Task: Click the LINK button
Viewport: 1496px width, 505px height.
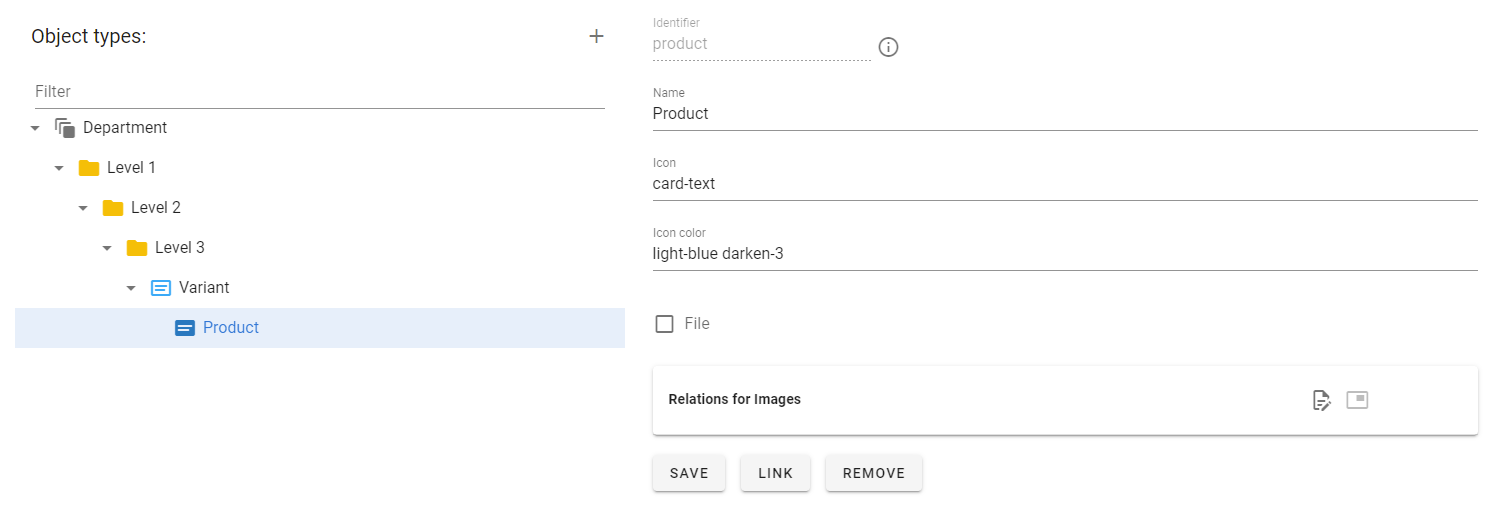Action: tap(775, 474)
